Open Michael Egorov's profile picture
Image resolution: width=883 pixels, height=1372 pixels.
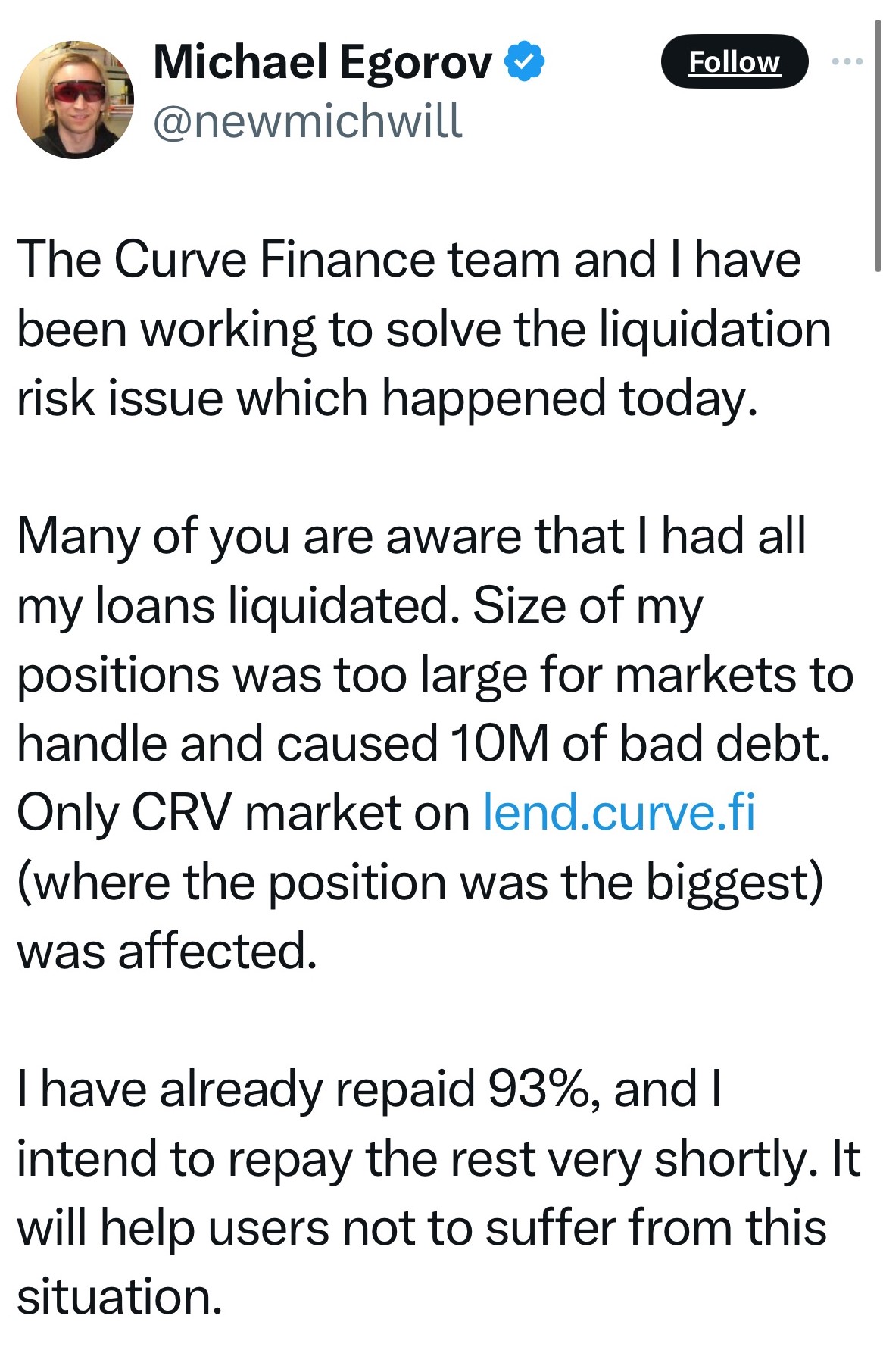[74, 99]
